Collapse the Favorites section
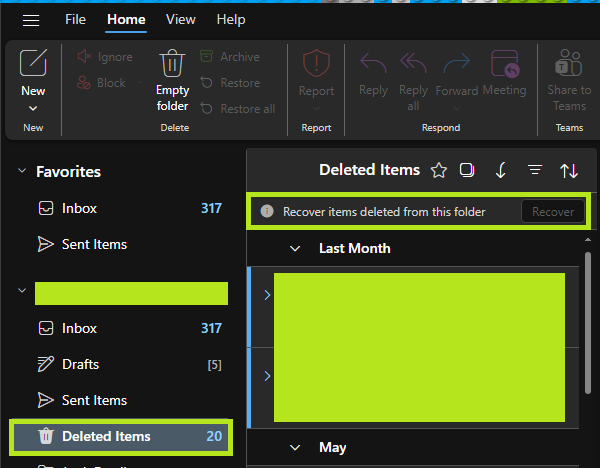The width and height of the screenshot is (600, 468). tap(22, 171)
